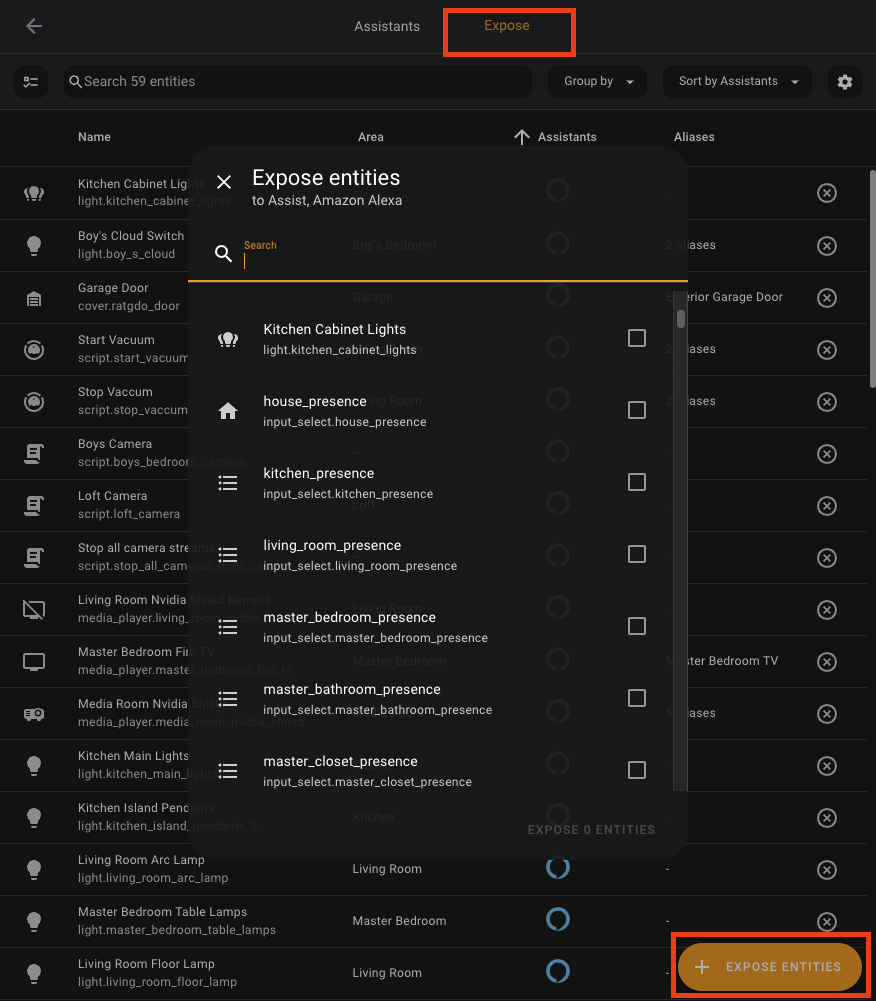Image resolution: width=876 pixels, height=1001 pixels.
Task: Click the list icon beside kitchen_presence
Action: (x=228, y=482)
